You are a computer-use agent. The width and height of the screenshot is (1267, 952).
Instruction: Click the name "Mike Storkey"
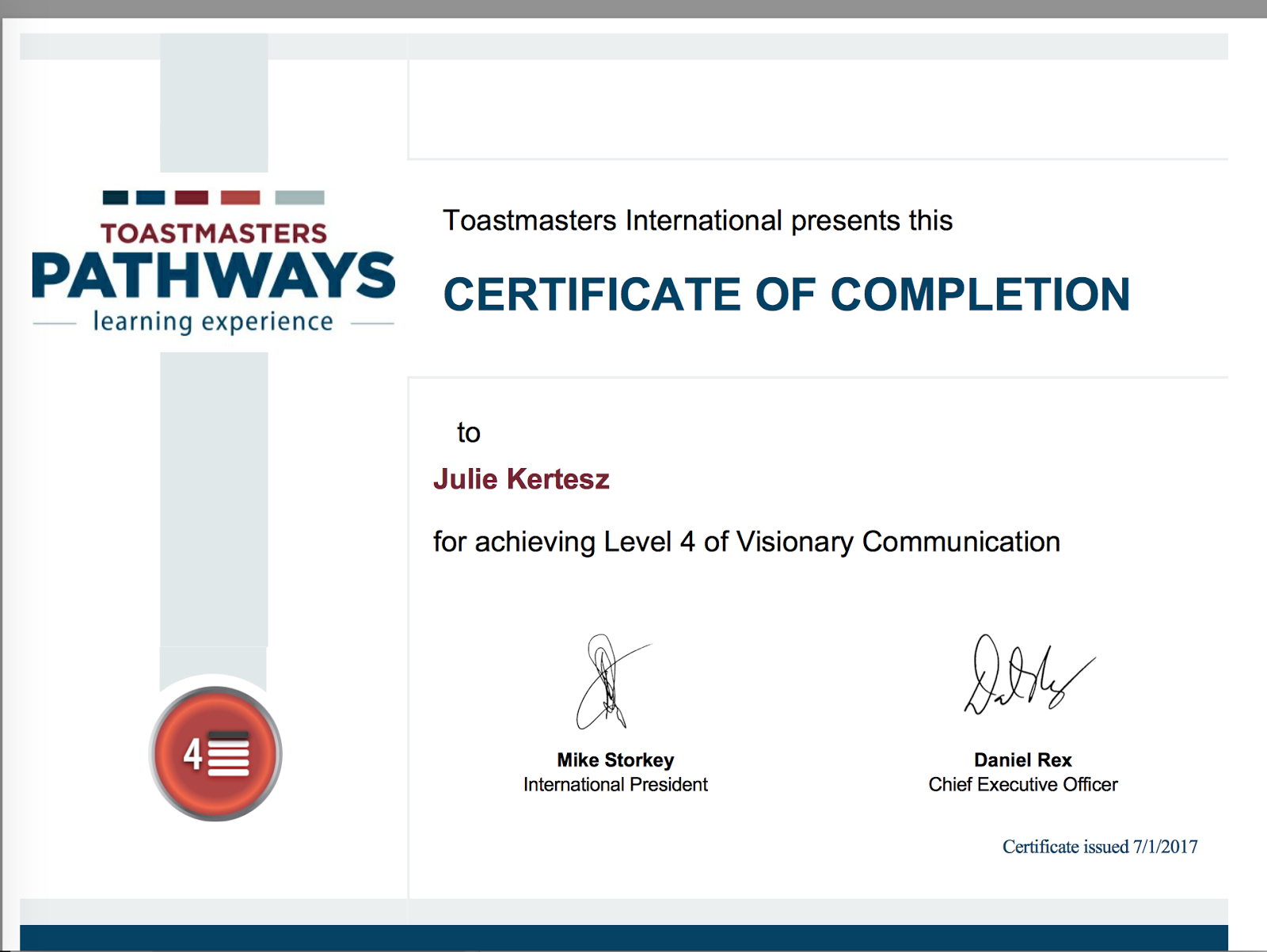click(x=615, y=760)
